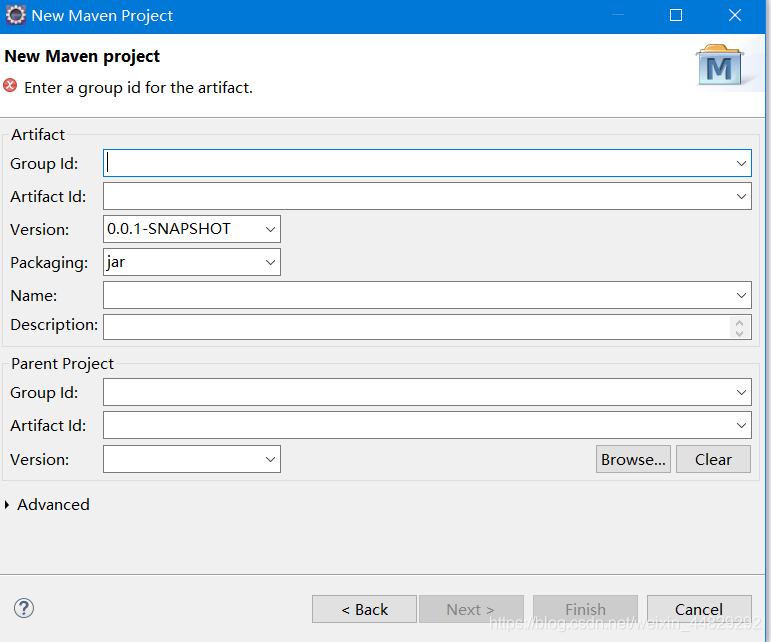Click the 'Enter a group id for the artifact.' message

pyautogui.click(x=138, y=88)
